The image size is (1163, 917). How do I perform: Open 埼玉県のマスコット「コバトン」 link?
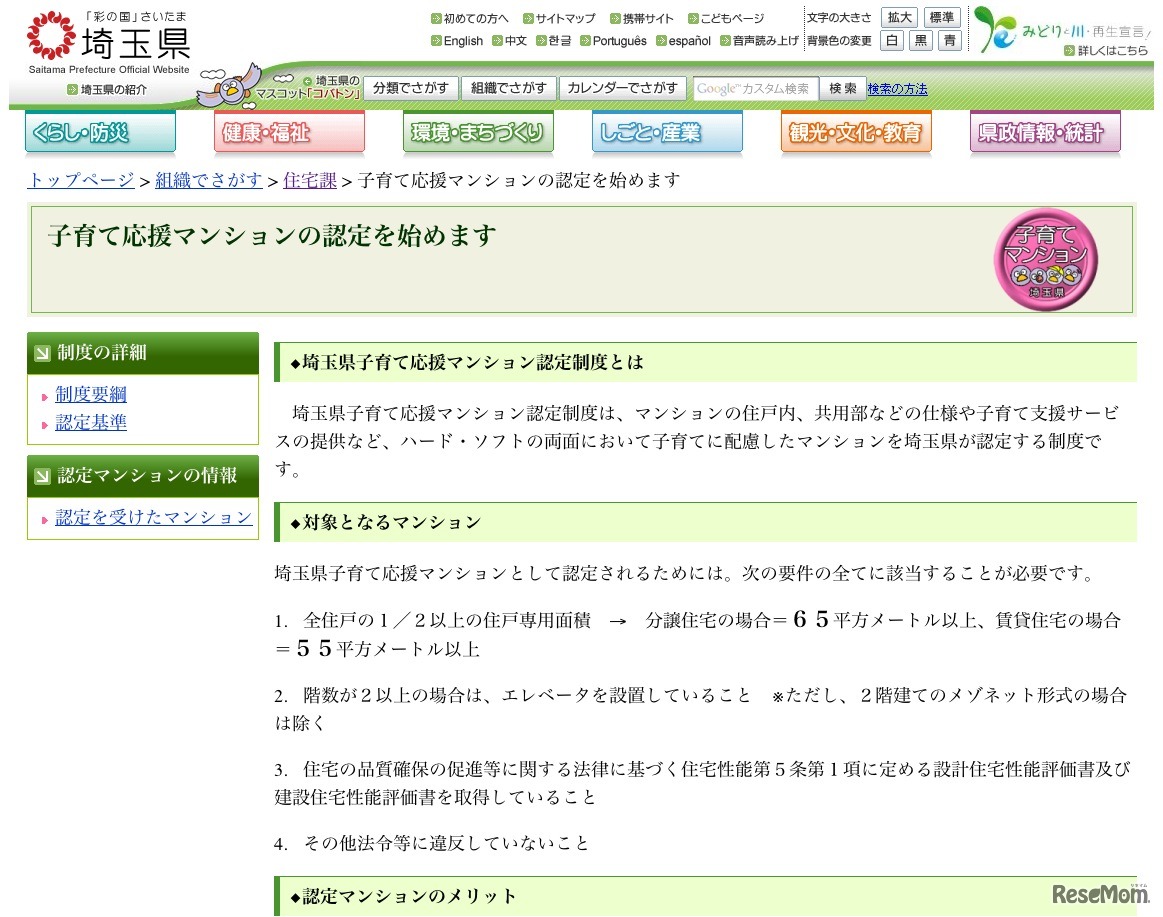tap(308, 88)
